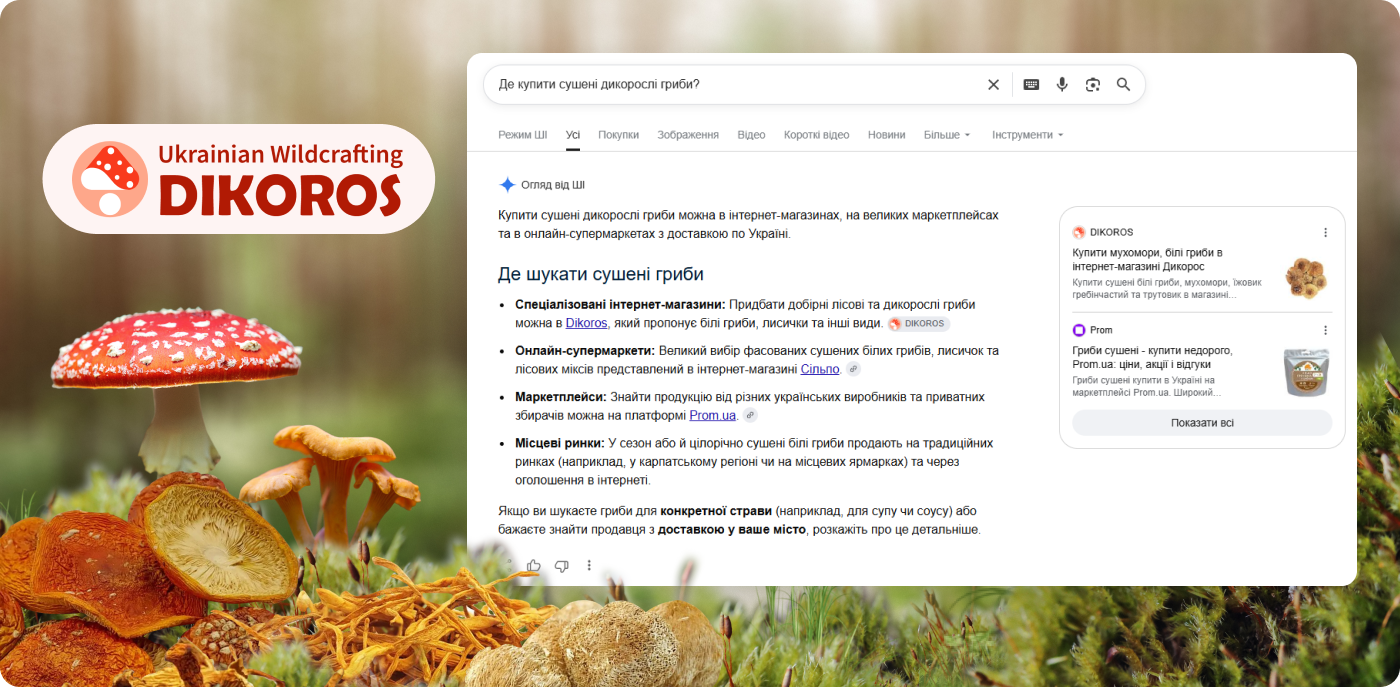Click the link chip icon after Prom.ua
Image resolution: width=1400 pixels, height=687 pixels.
click(750, 415)
